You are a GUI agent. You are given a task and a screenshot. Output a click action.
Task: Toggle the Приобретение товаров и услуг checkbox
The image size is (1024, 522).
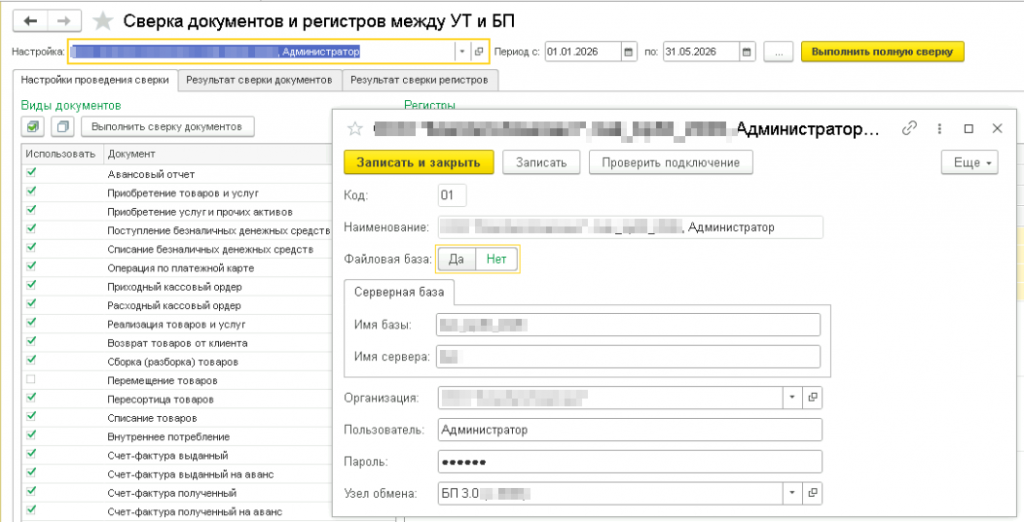tap(31, 192)
